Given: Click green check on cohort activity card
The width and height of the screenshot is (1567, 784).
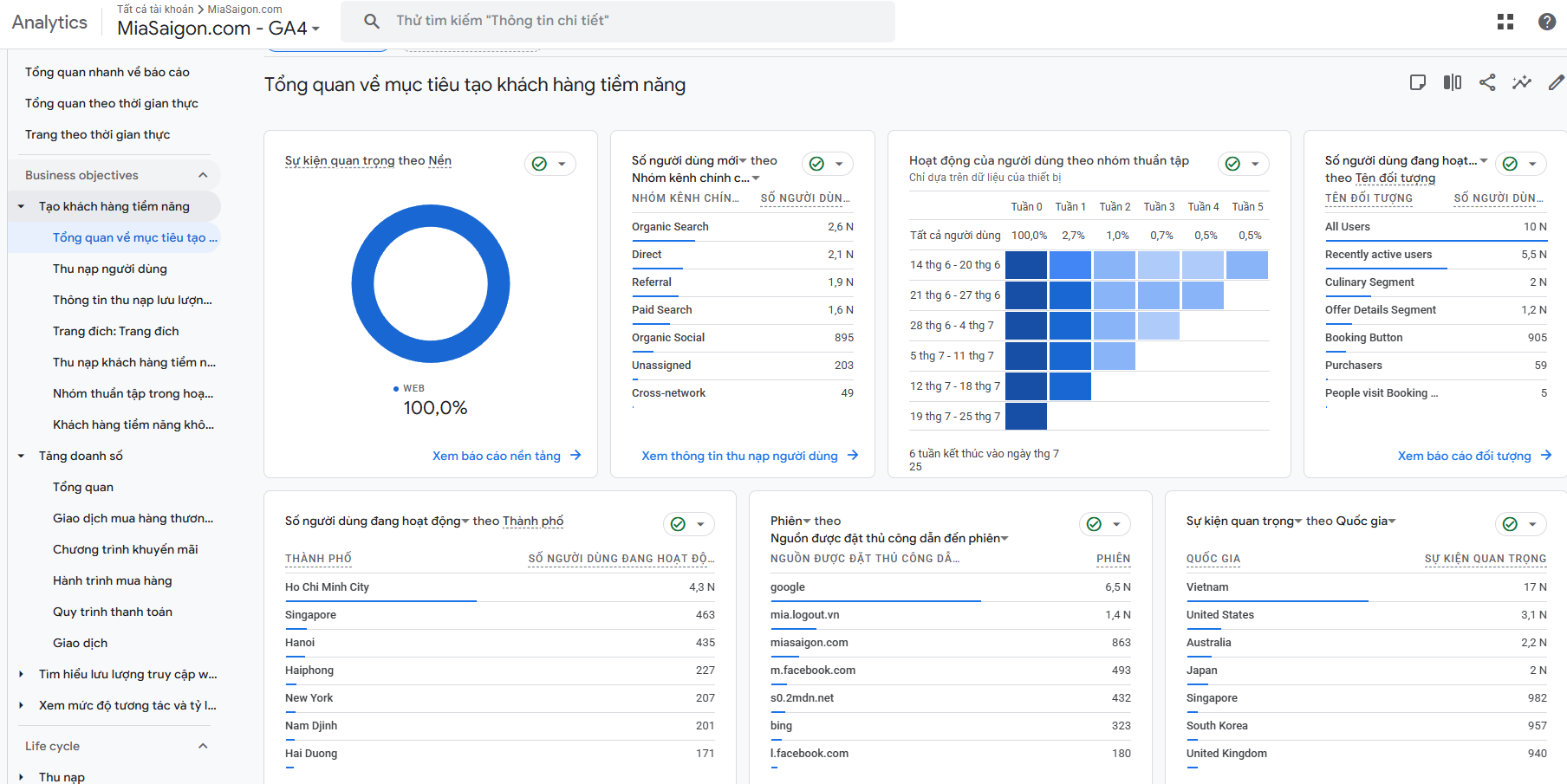Looking at the screenshot, I should click(1232, 164).
